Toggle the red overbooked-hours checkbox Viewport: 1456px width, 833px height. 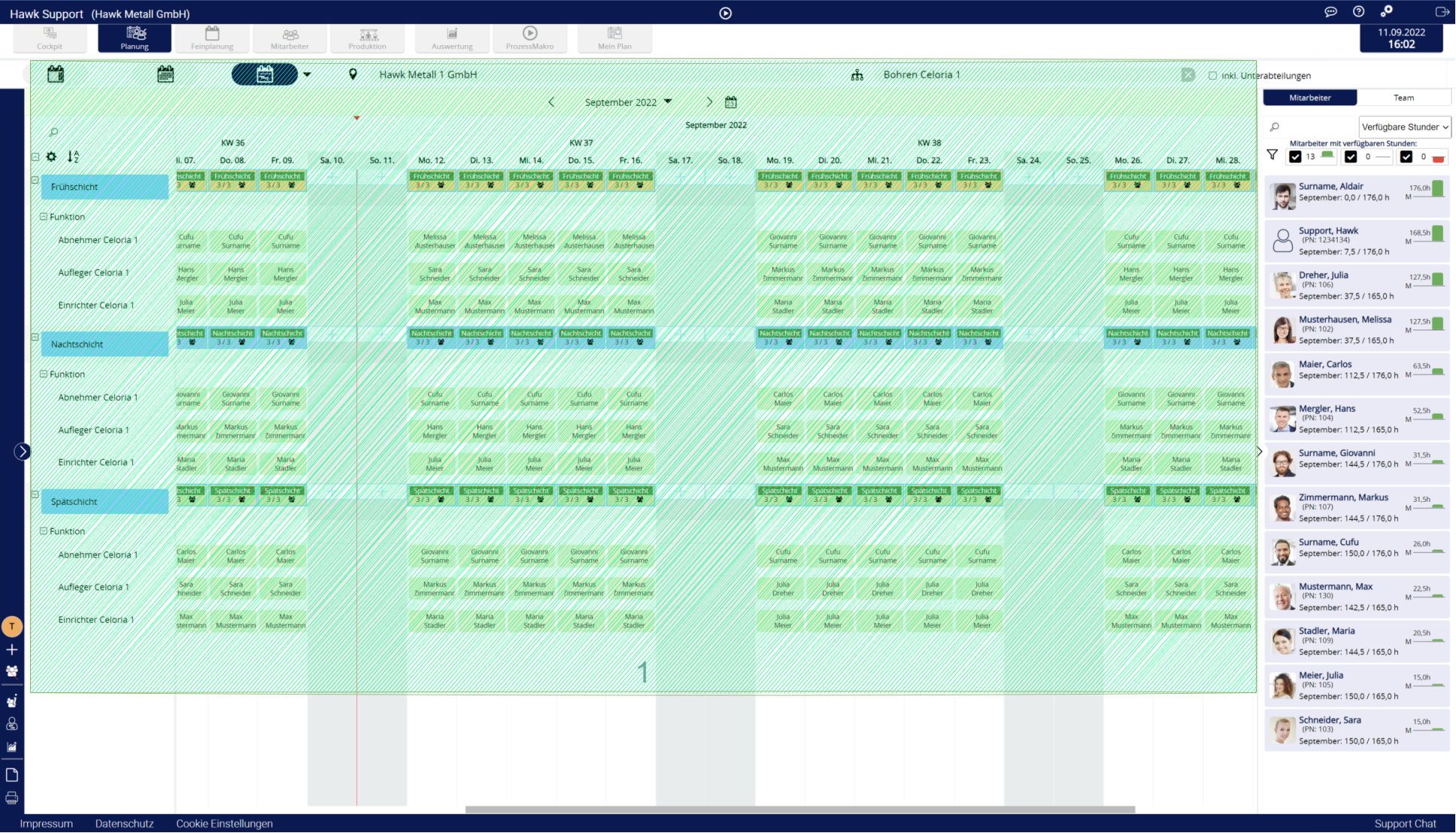tap(1406, 157)
